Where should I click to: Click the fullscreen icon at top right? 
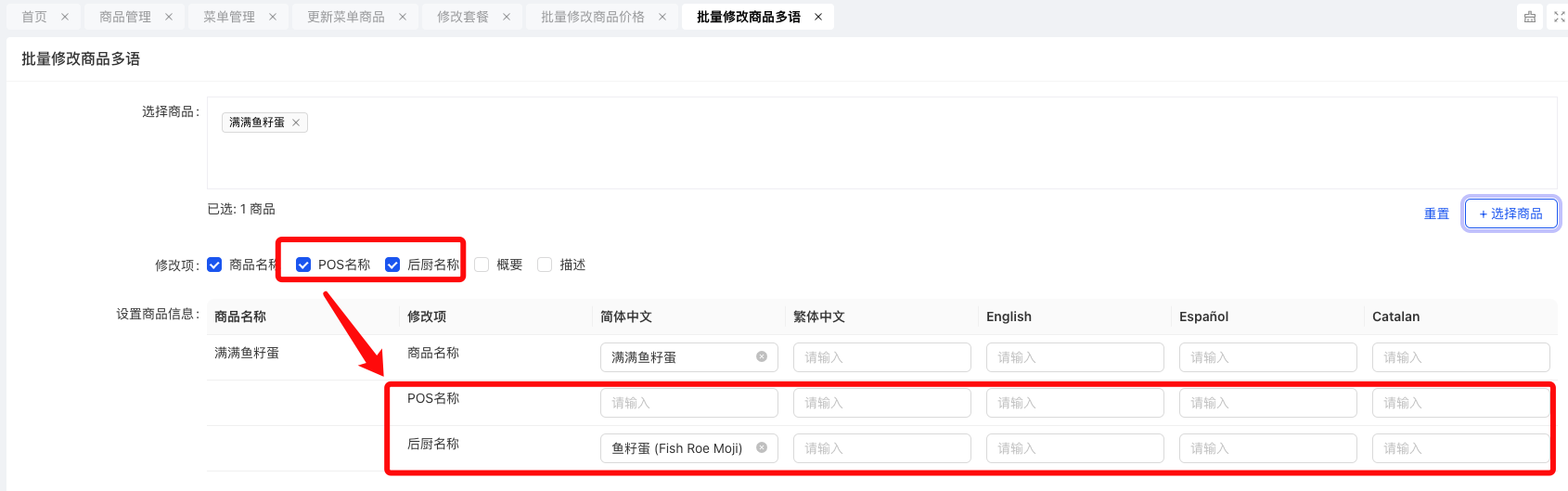coord(1559,17)
